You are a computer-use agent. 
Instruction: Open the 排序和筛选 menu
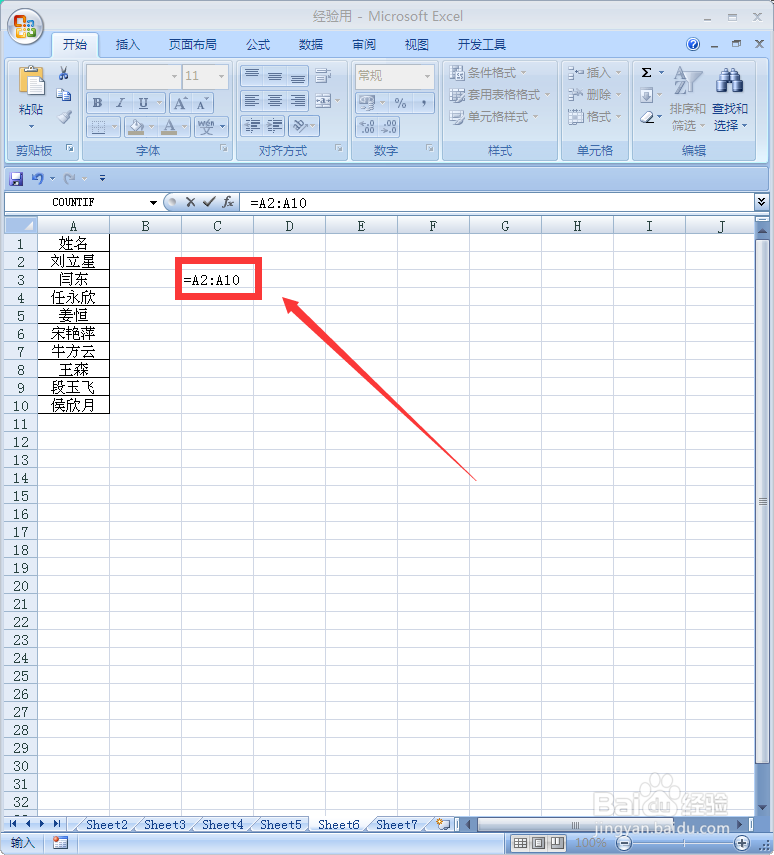click(687, 99)
